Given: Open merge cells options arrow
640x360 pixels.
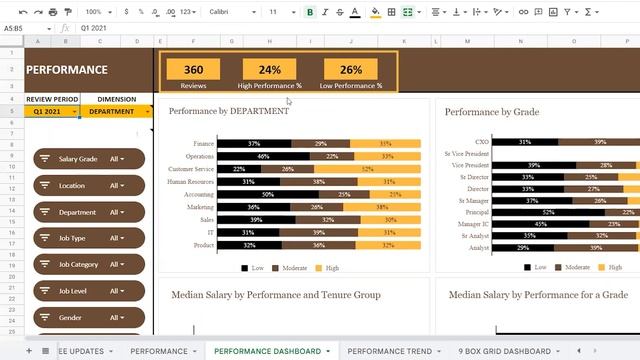Looking at the screenshot, I should [x=419, y=12].
